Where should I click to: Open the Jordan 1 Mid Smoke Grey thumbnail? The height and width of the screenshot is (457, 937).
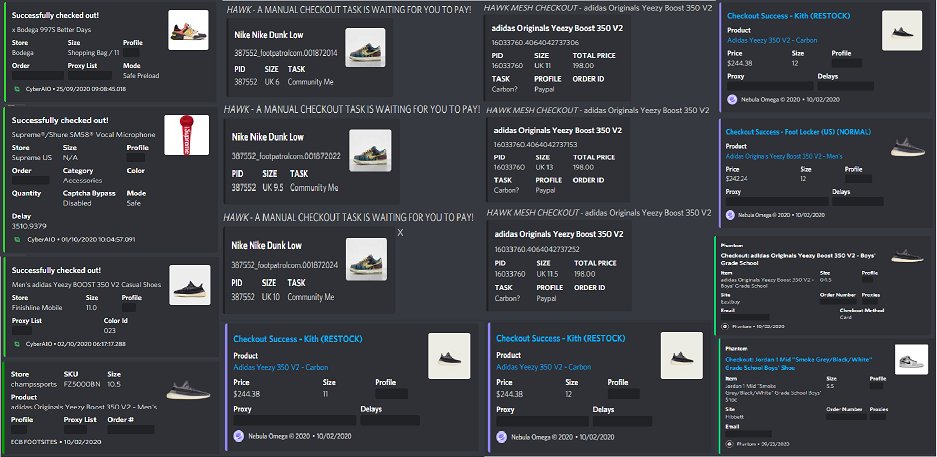[911, 360]
